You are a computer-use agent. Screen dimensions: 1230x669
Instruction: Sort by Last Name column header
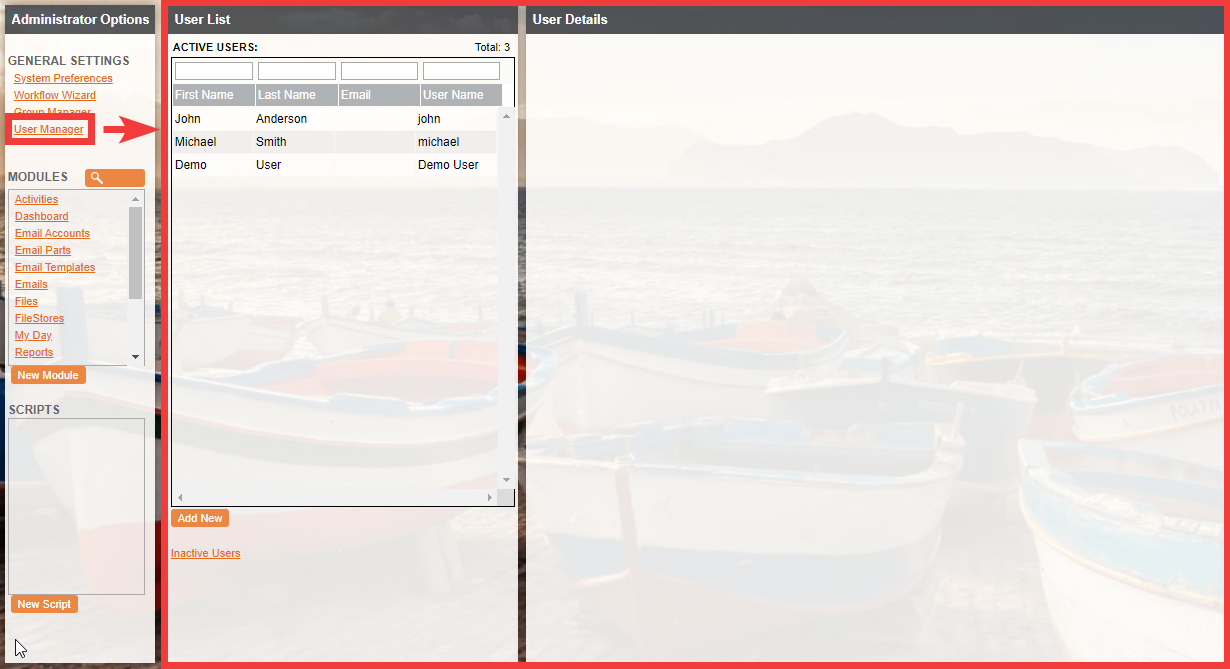click(x=296, y=95)
